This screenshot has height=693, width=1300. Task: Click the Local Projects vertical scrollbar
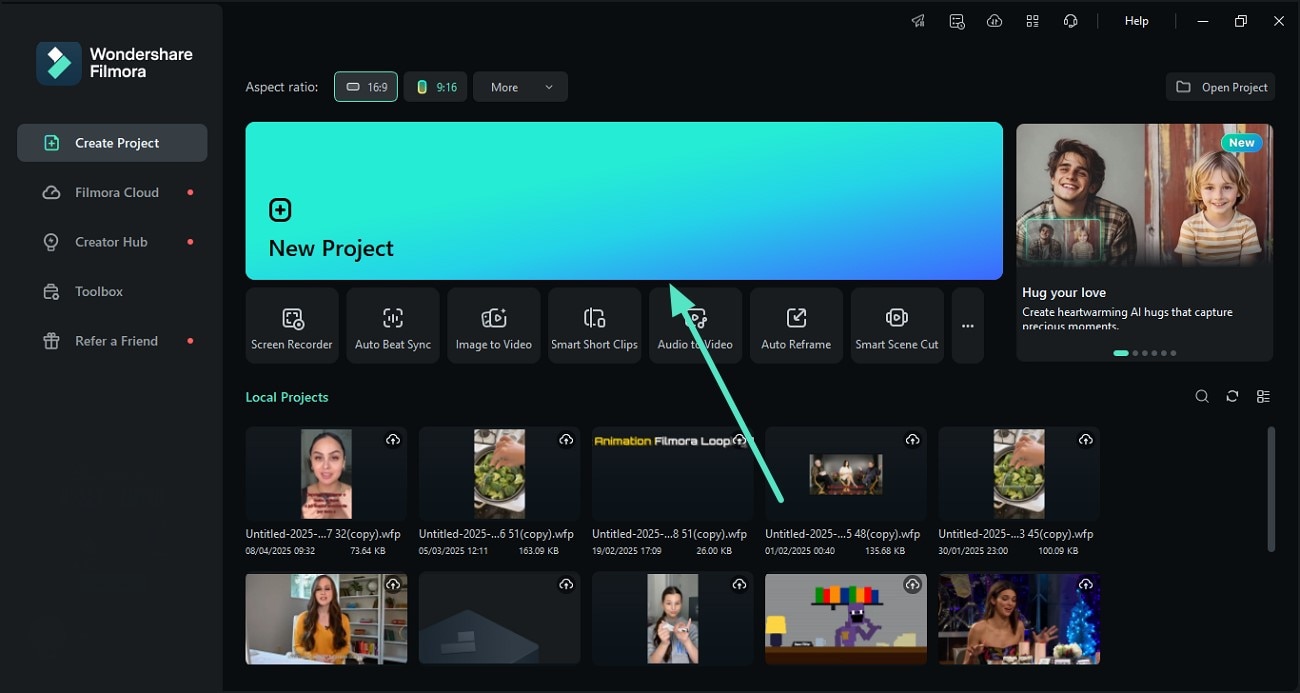coord(1271,489)
